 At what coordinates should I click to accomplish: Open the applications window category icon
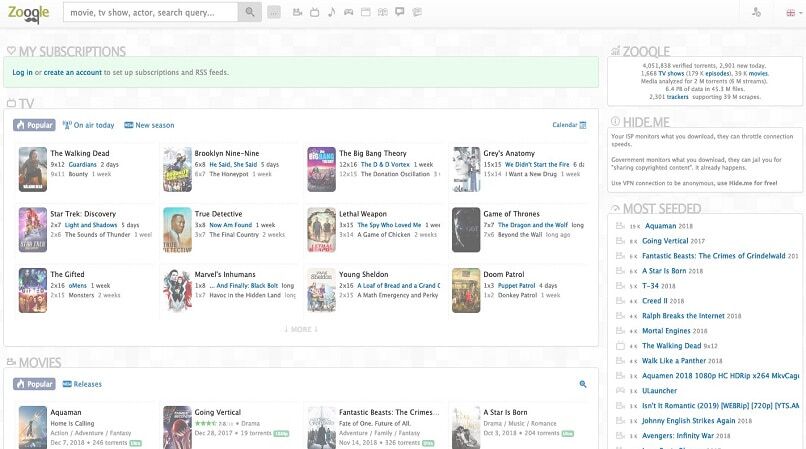(365, 12)
